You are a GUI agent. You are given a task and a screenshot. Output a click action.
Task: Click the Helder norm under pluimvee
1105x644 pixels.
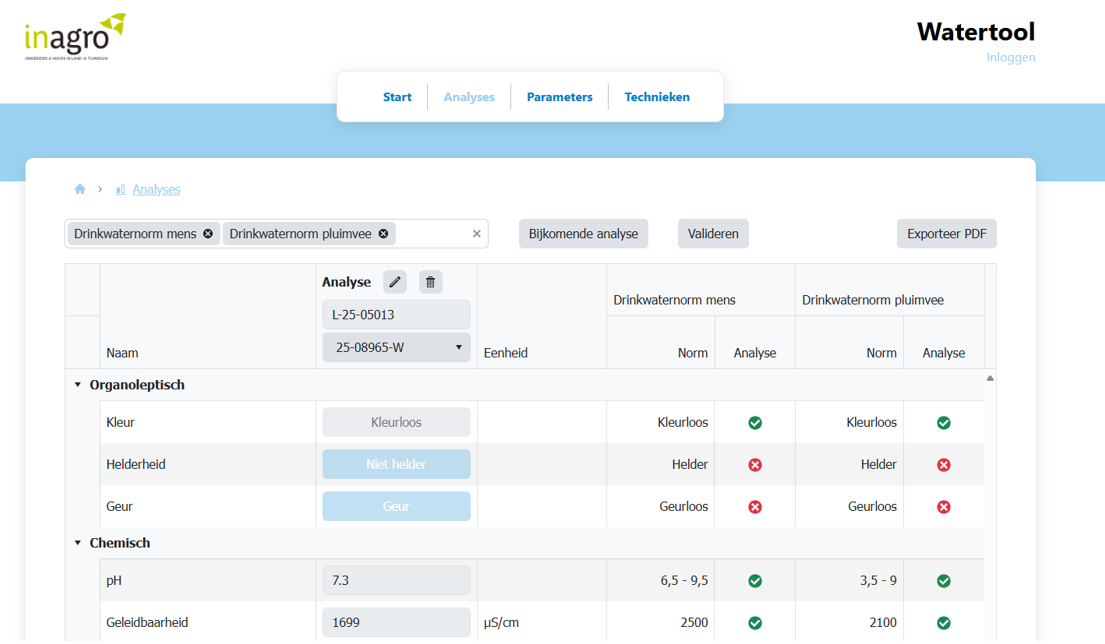pyautogui.click(x=879, y=464)
